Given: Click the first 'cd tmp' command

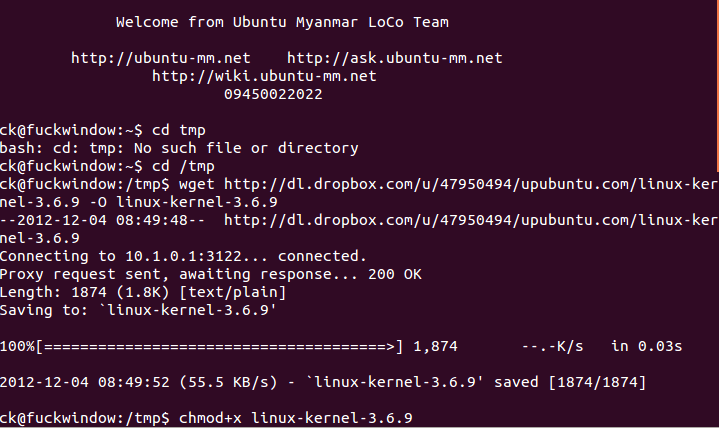Looking at the screenshot, I should tap(179, 130).
